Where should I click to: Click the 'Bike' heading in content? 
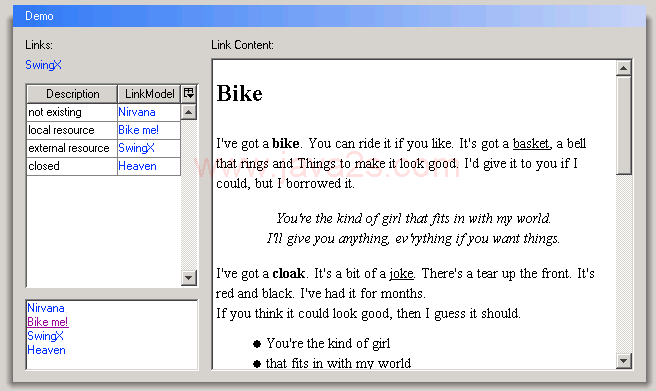239,93
